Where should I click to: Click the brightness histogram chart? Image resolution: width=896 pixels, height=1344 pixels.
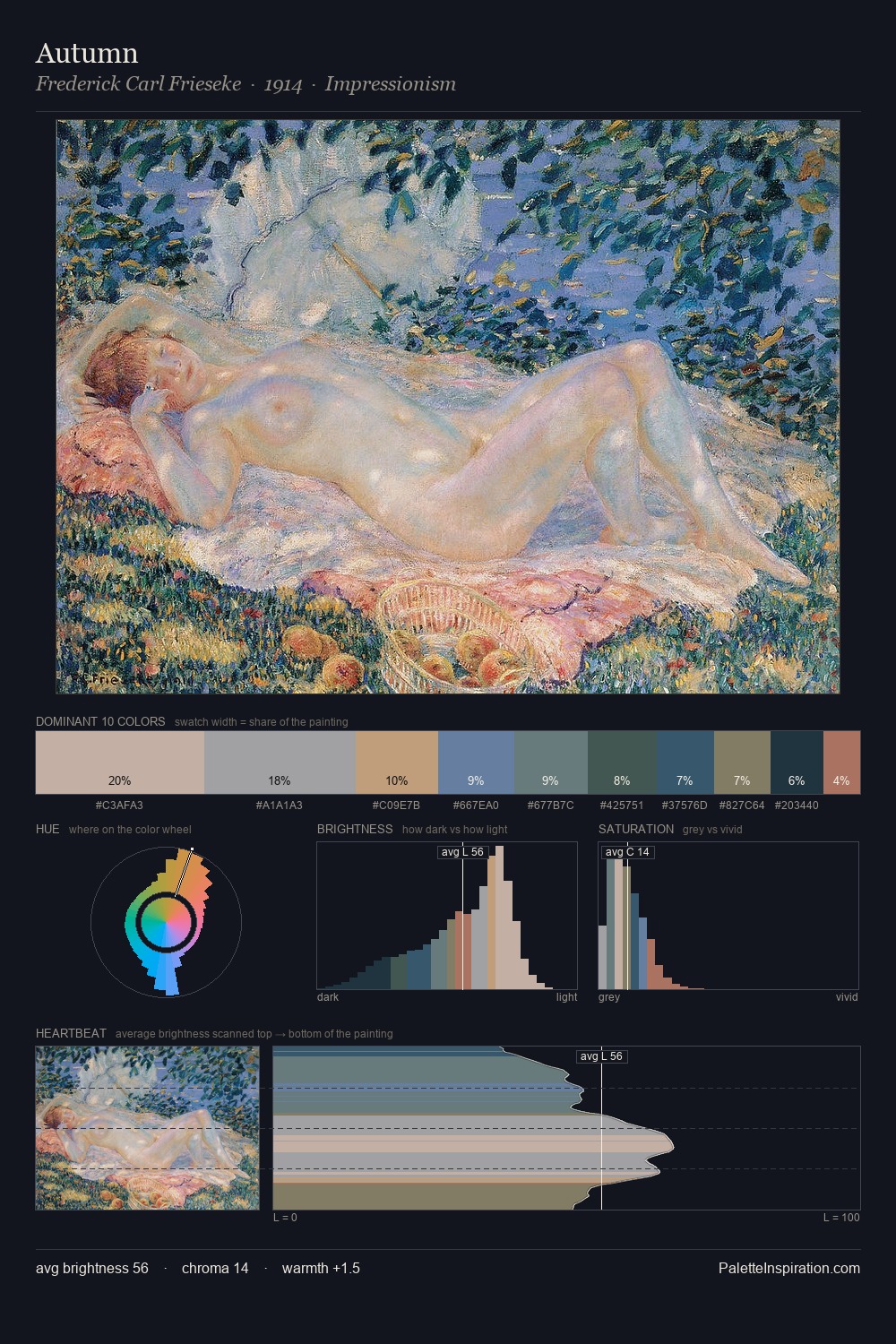[447, 916]
